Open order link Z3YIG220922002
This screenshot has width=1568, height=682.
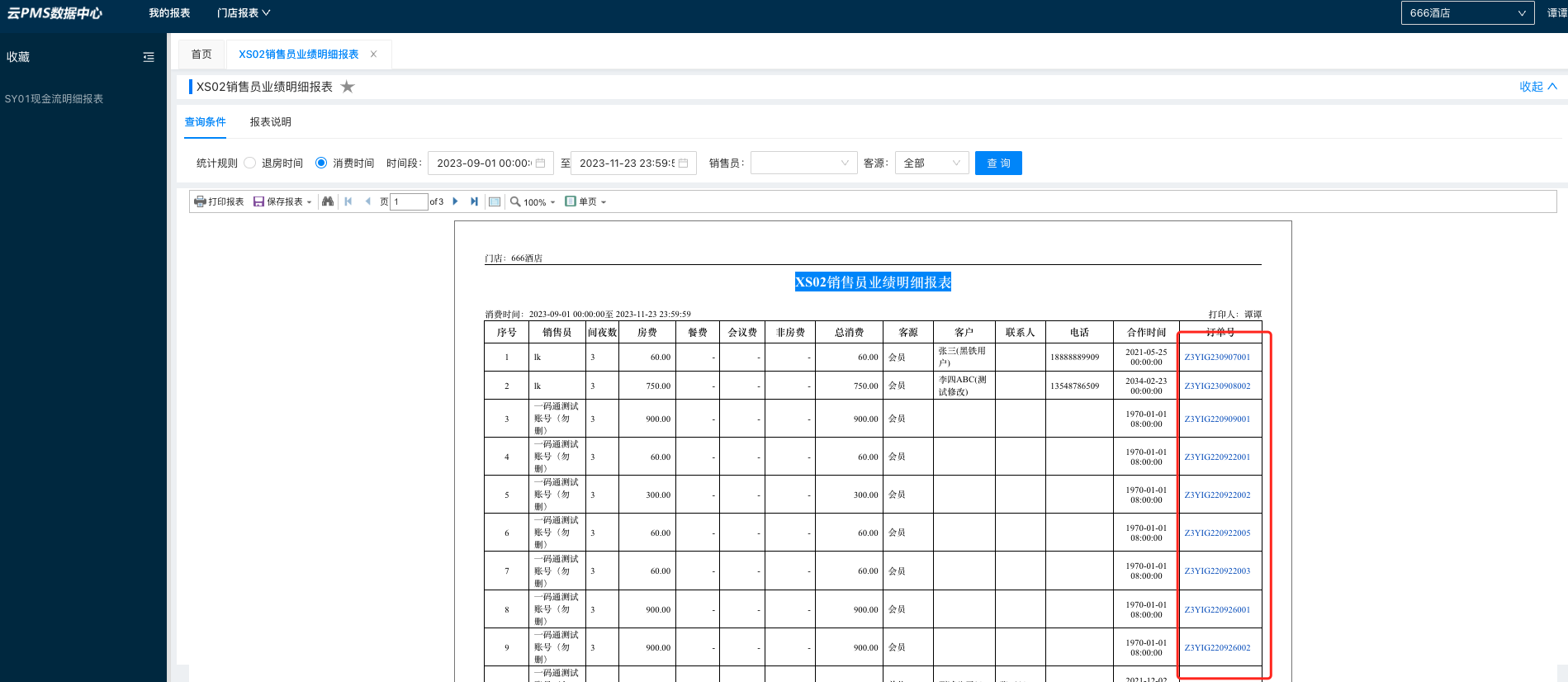(x=1217, y=495)
